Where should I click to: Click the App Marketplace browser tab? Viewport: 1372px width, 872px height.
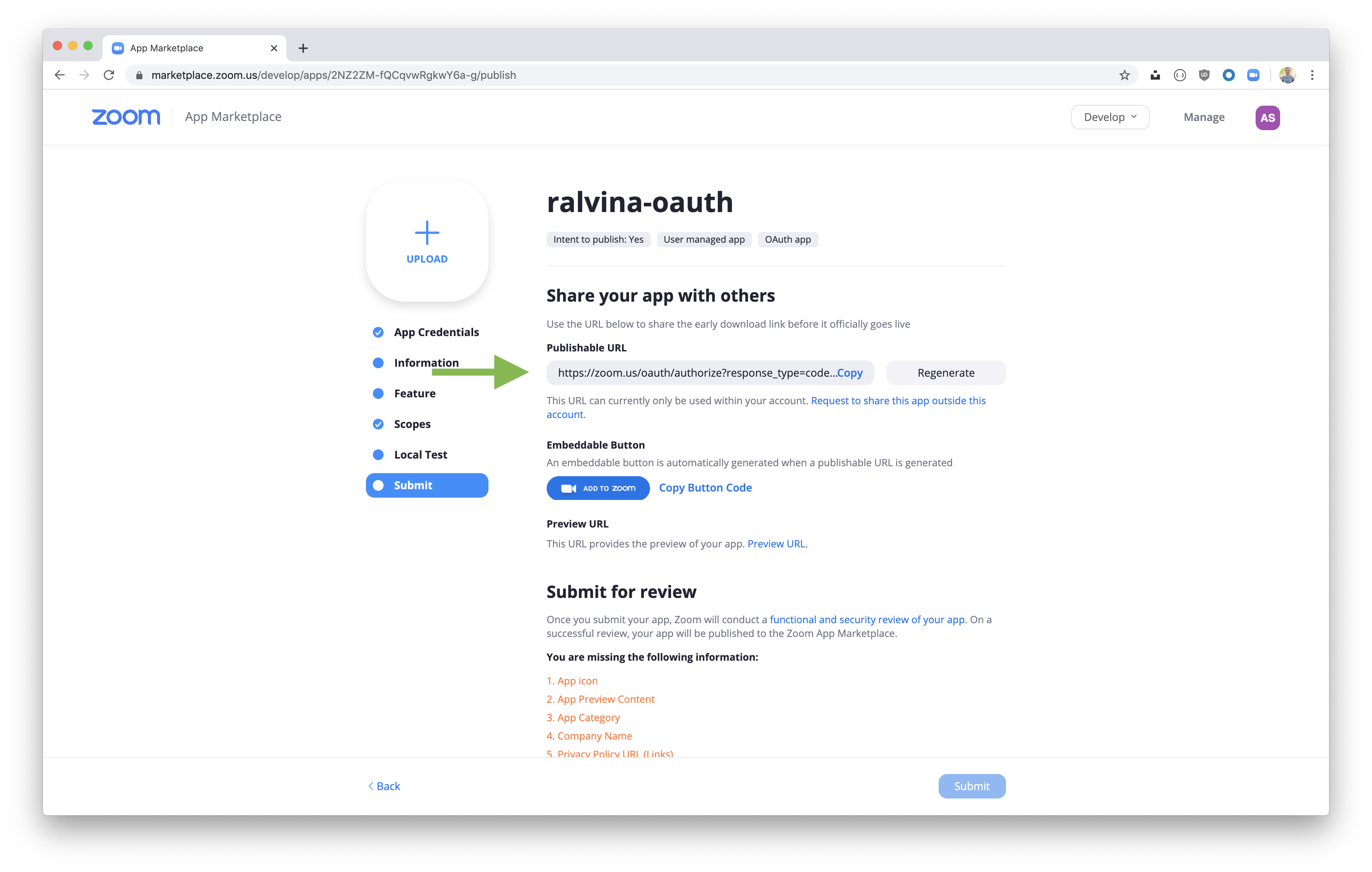[x=194, y=48]
